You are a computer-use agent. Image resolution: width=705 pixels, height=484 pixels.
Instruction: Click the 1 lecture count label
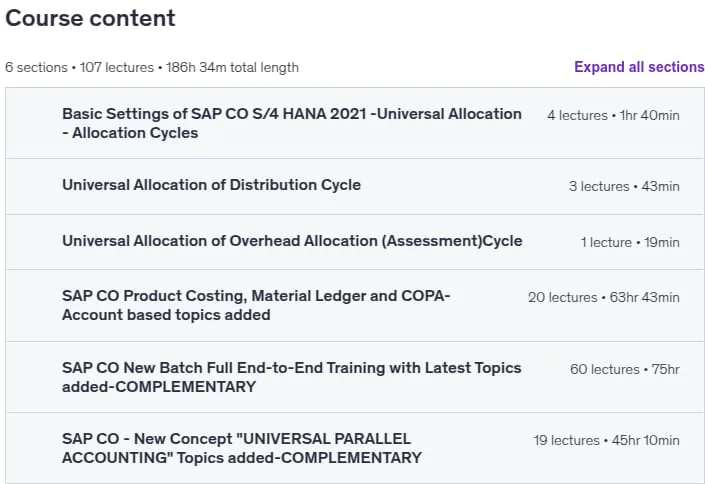tap(606, 242)
